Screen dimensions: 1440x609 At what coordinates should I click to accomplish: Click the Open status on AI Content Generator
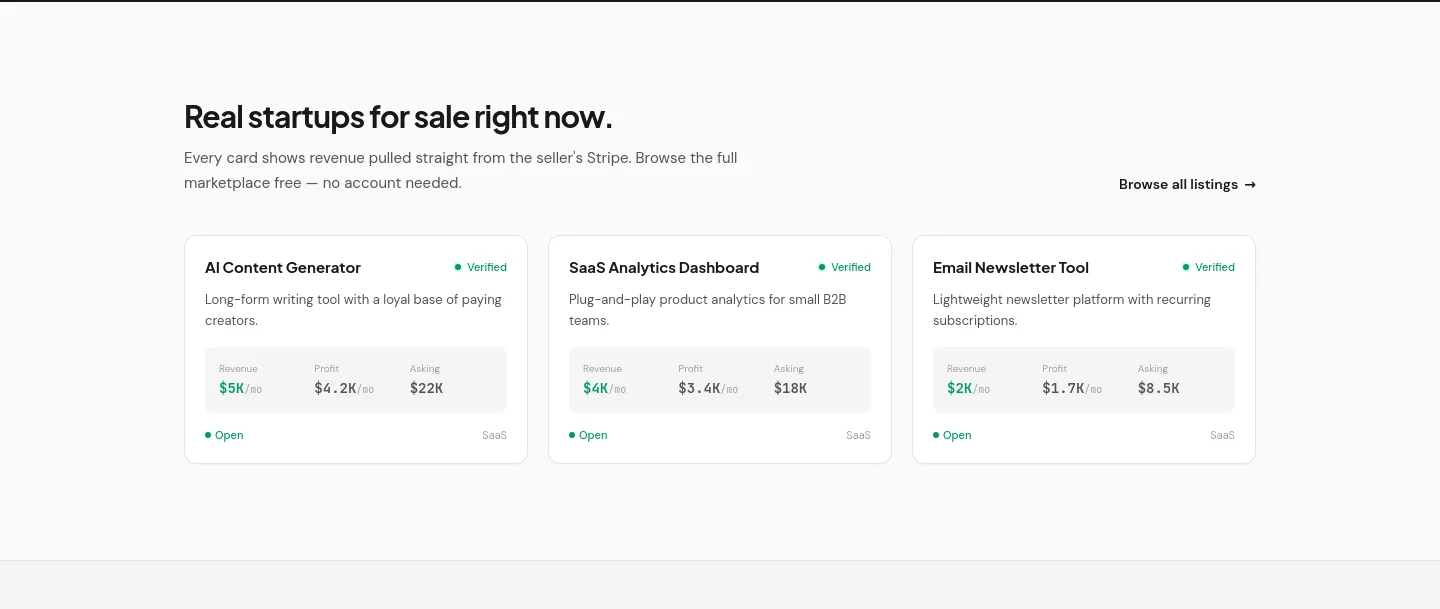click(x=224, y=435)
